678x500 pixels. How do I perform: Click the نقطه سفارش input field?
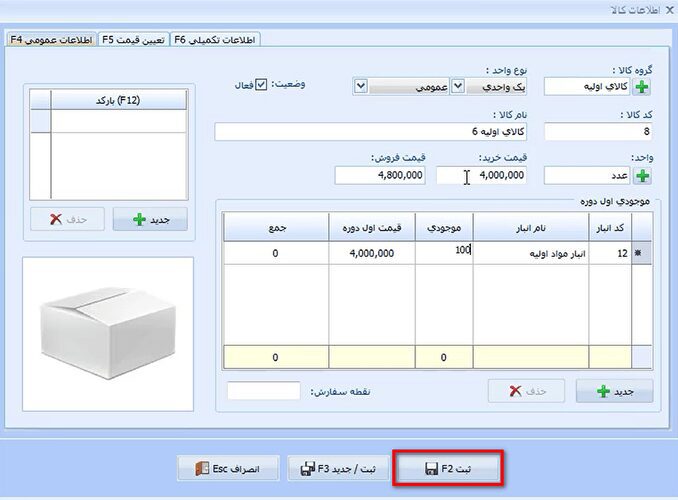(264, 391)
